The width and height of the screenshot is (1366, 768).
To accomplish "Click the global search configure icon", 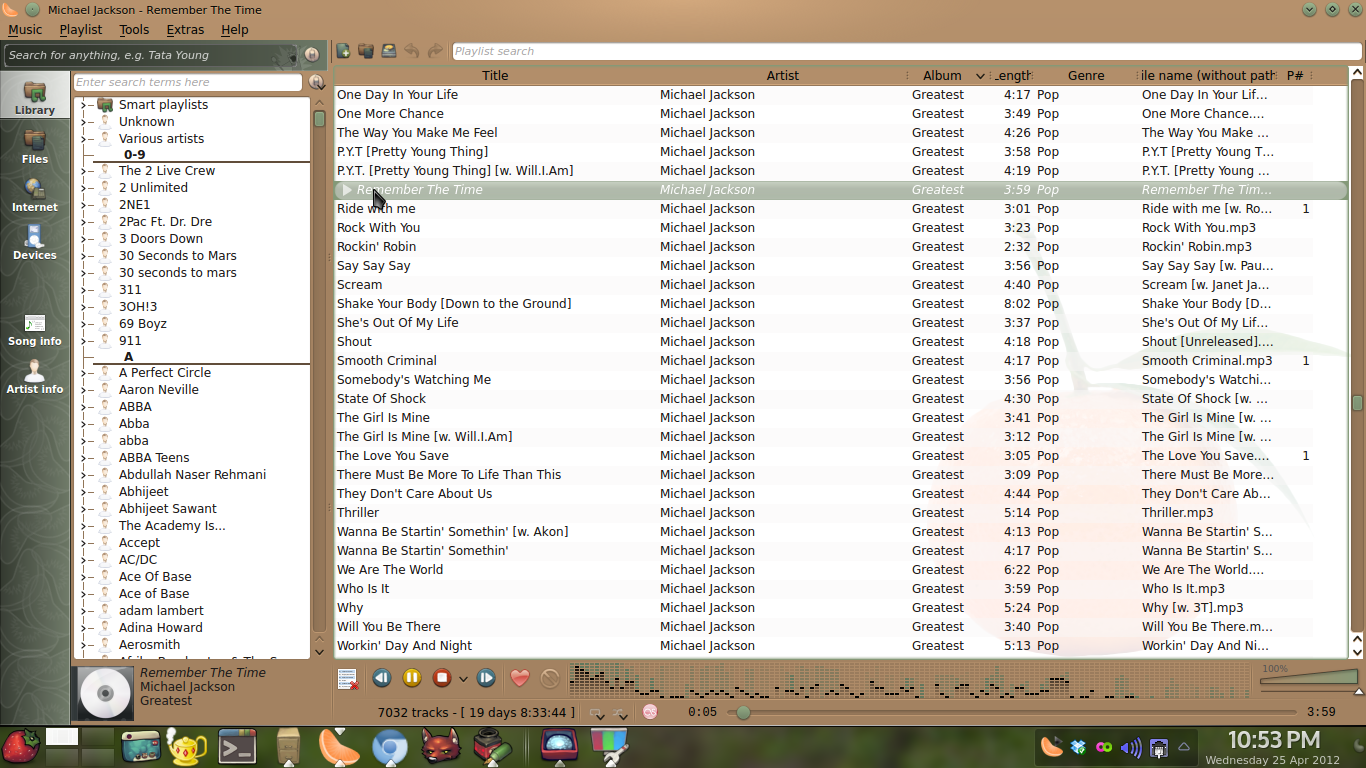I will click(x=311, y=55).
